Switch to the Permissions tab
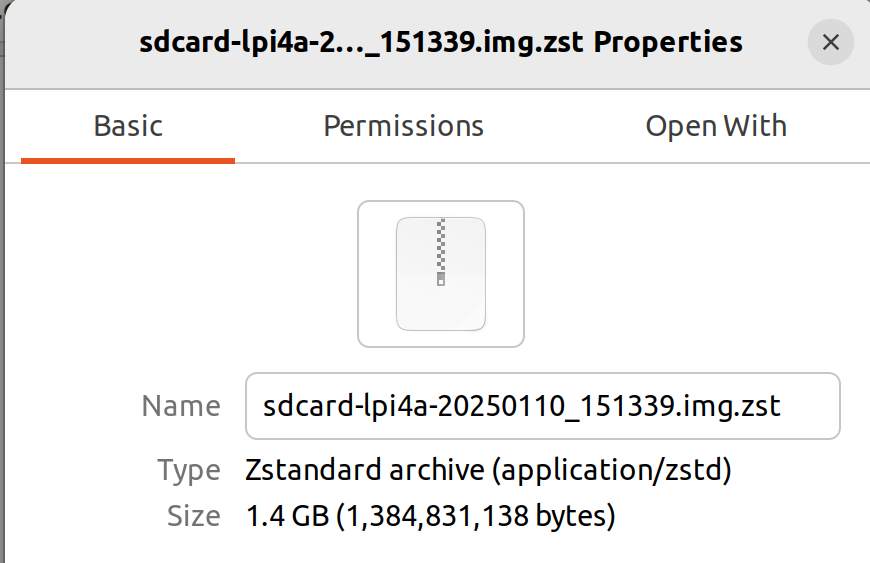 pyautogui.click(x=403, y=126)
